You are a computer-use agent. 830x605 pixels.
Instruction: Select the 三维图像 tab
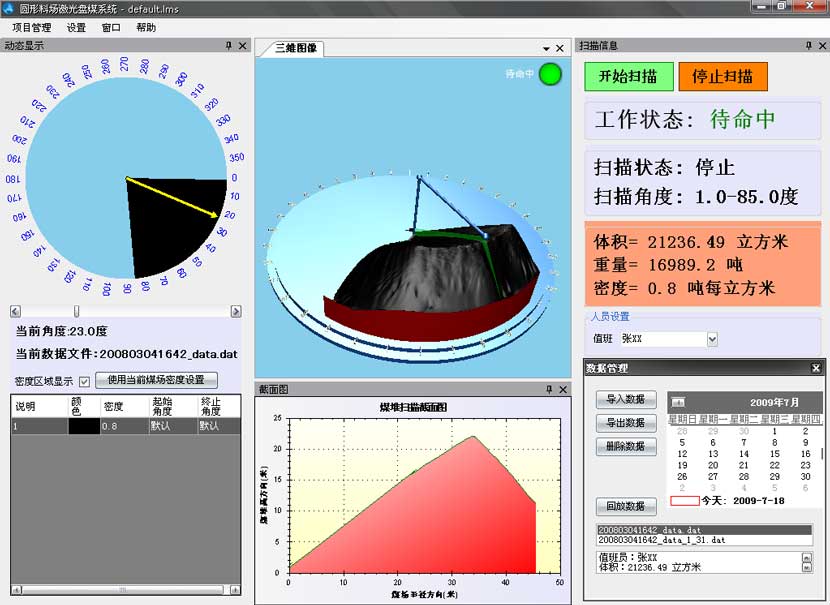click(295, 48)
